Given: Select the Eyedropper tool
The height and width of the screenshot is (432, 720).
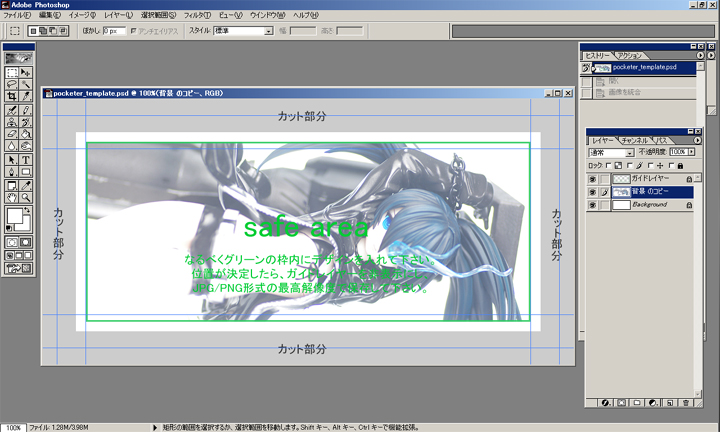Looking at the screenshot, I should tap(26, 185).
